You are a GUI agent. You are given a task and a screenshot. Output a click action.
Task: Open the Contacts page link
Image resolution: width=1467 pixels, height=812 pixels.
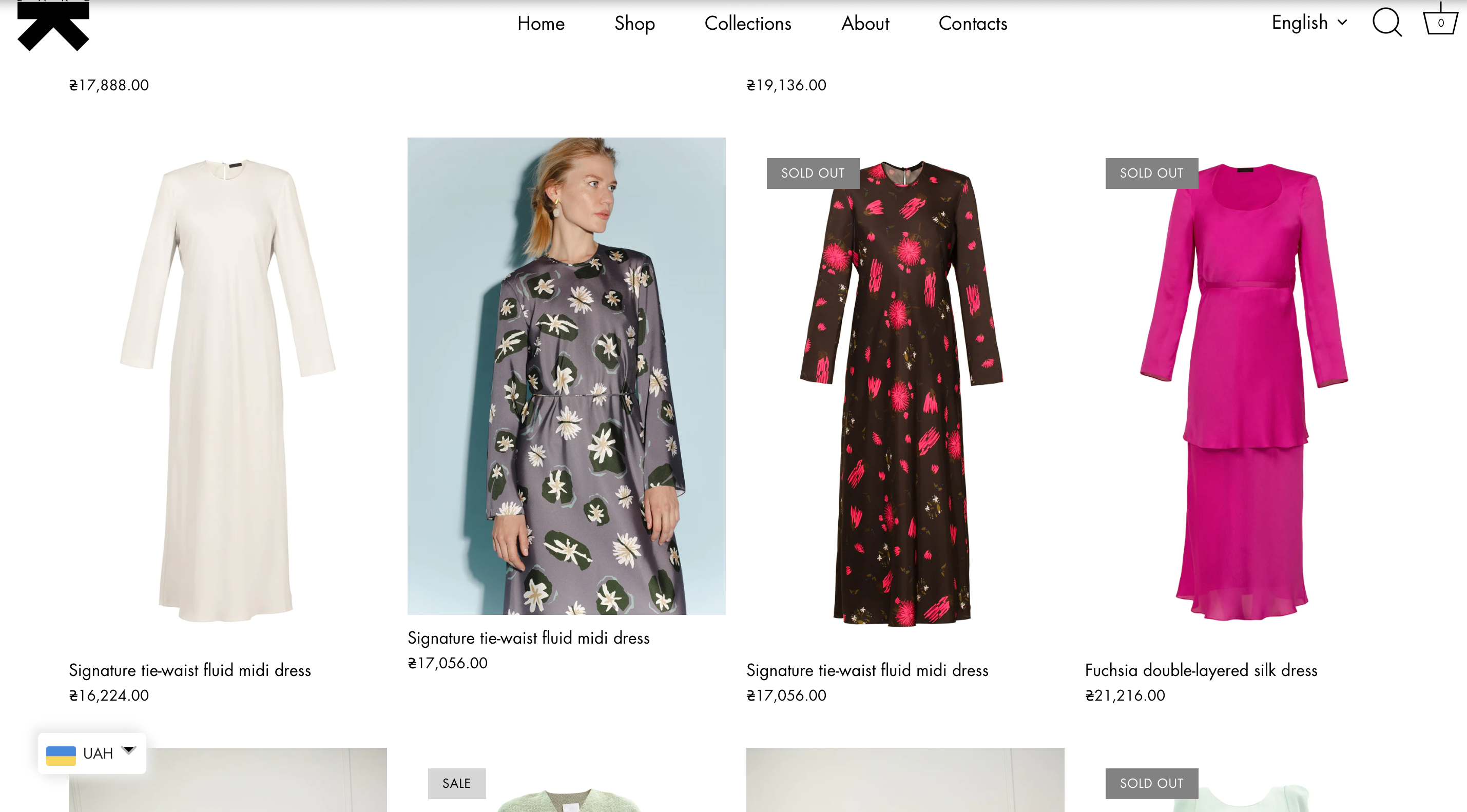click(973, 23)
